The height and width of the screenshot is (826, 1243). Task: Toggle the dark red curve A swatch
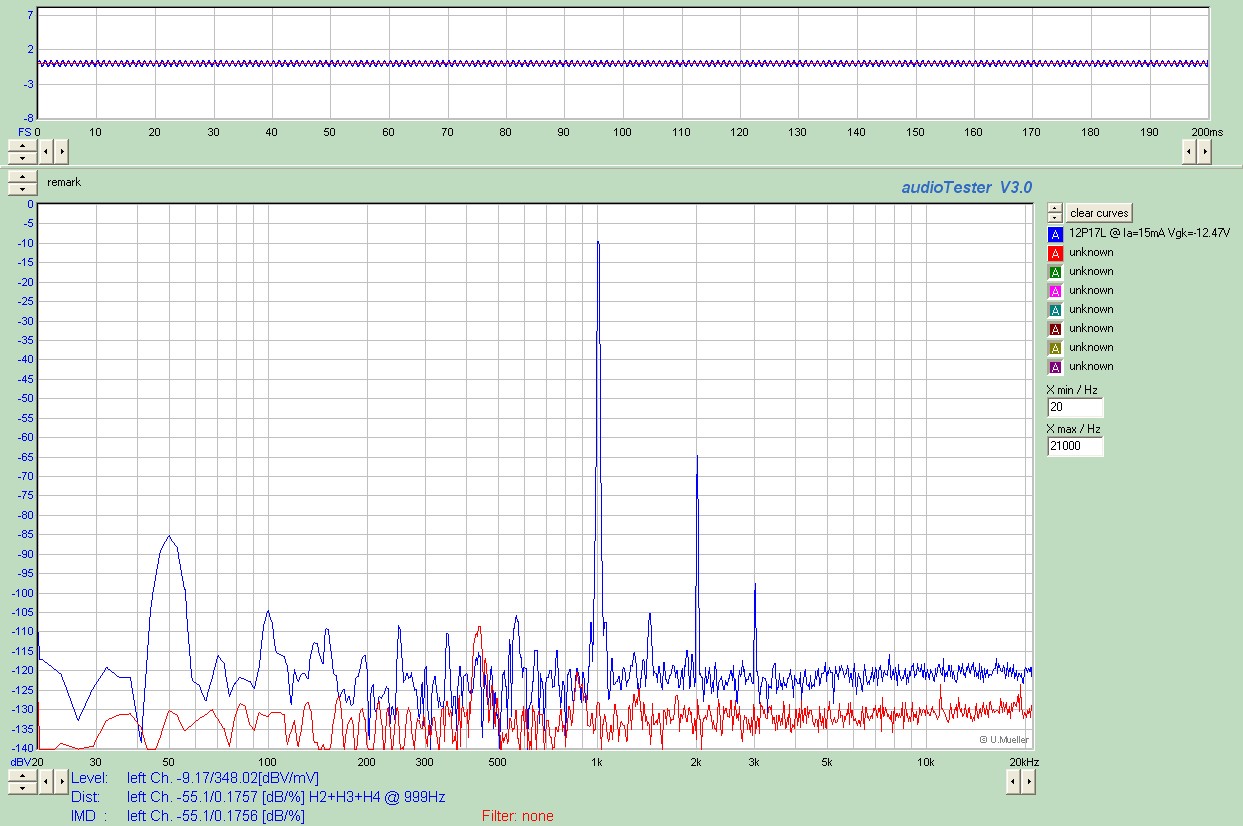[x=1054, y=329]
